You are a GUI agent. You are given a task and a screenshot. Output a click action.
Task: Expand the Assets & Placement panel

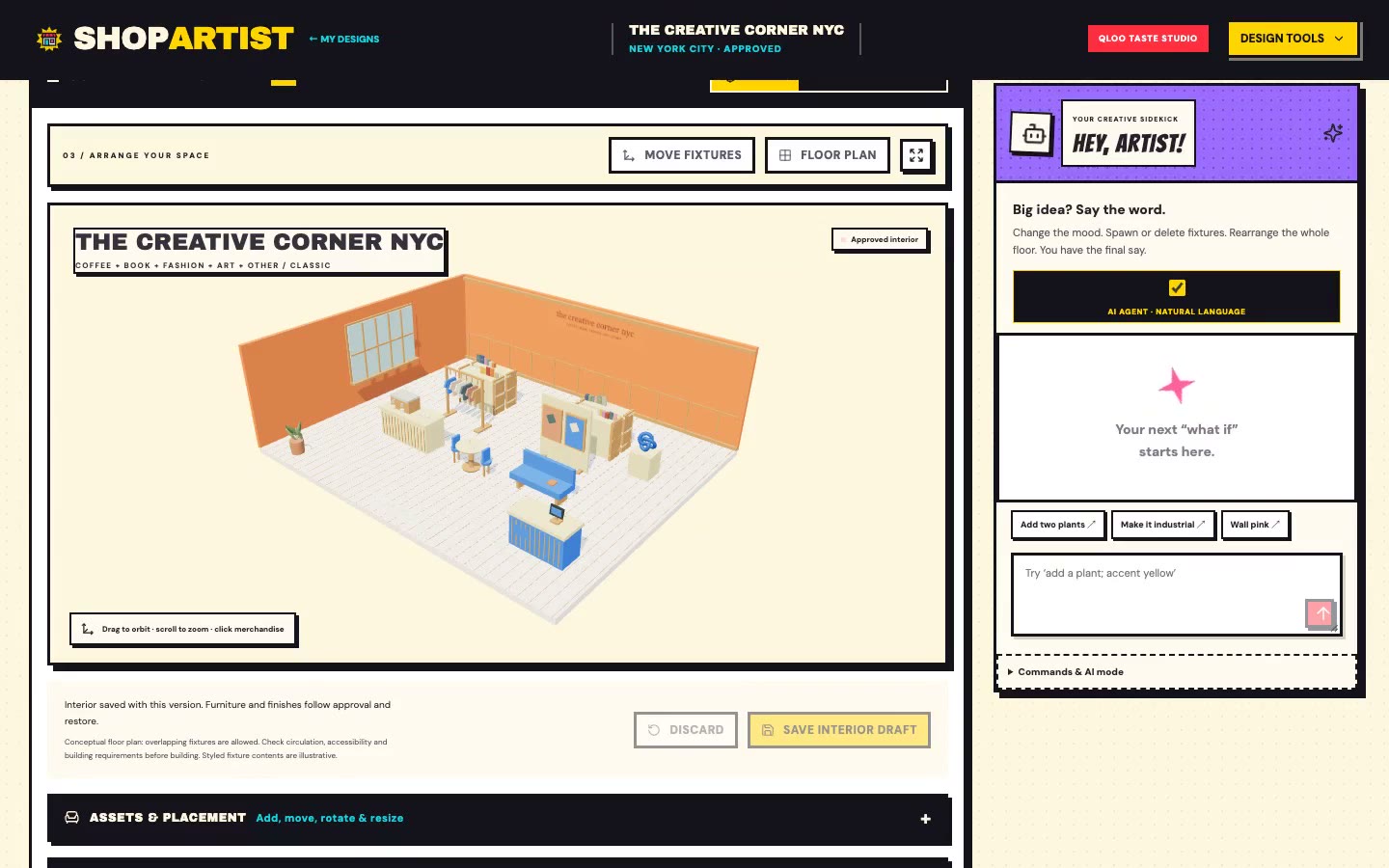click(x=498, y=819)
